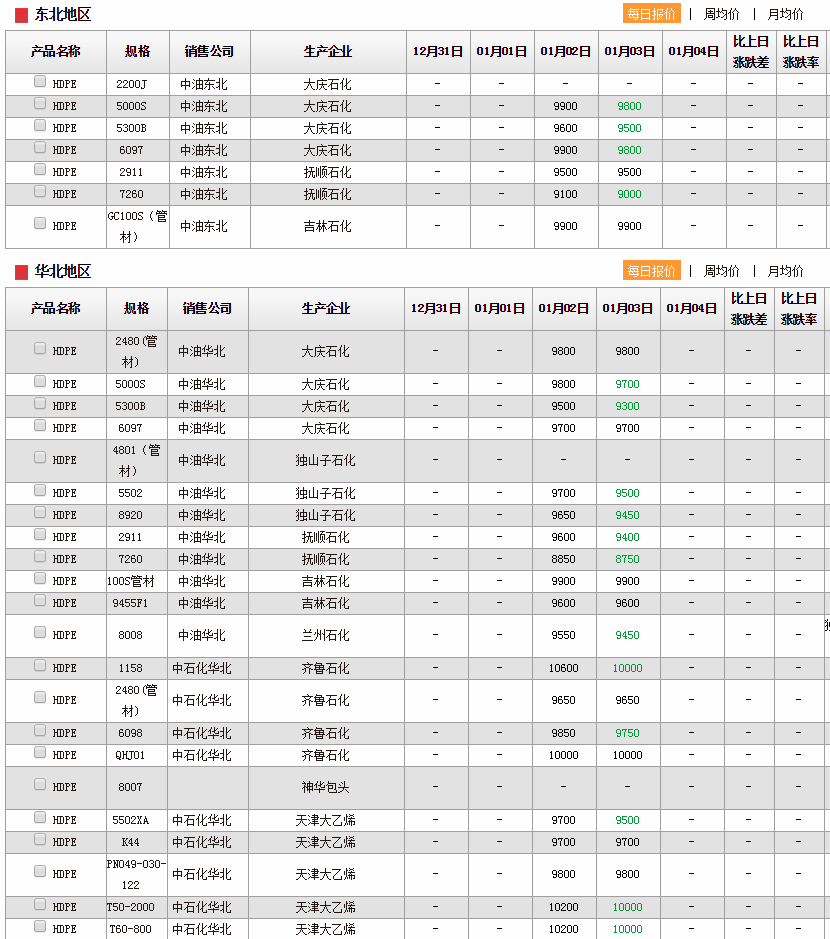Check the QHJ01 row checkbox
Screen dimensions: 830x939
click(x=40, y=752)
